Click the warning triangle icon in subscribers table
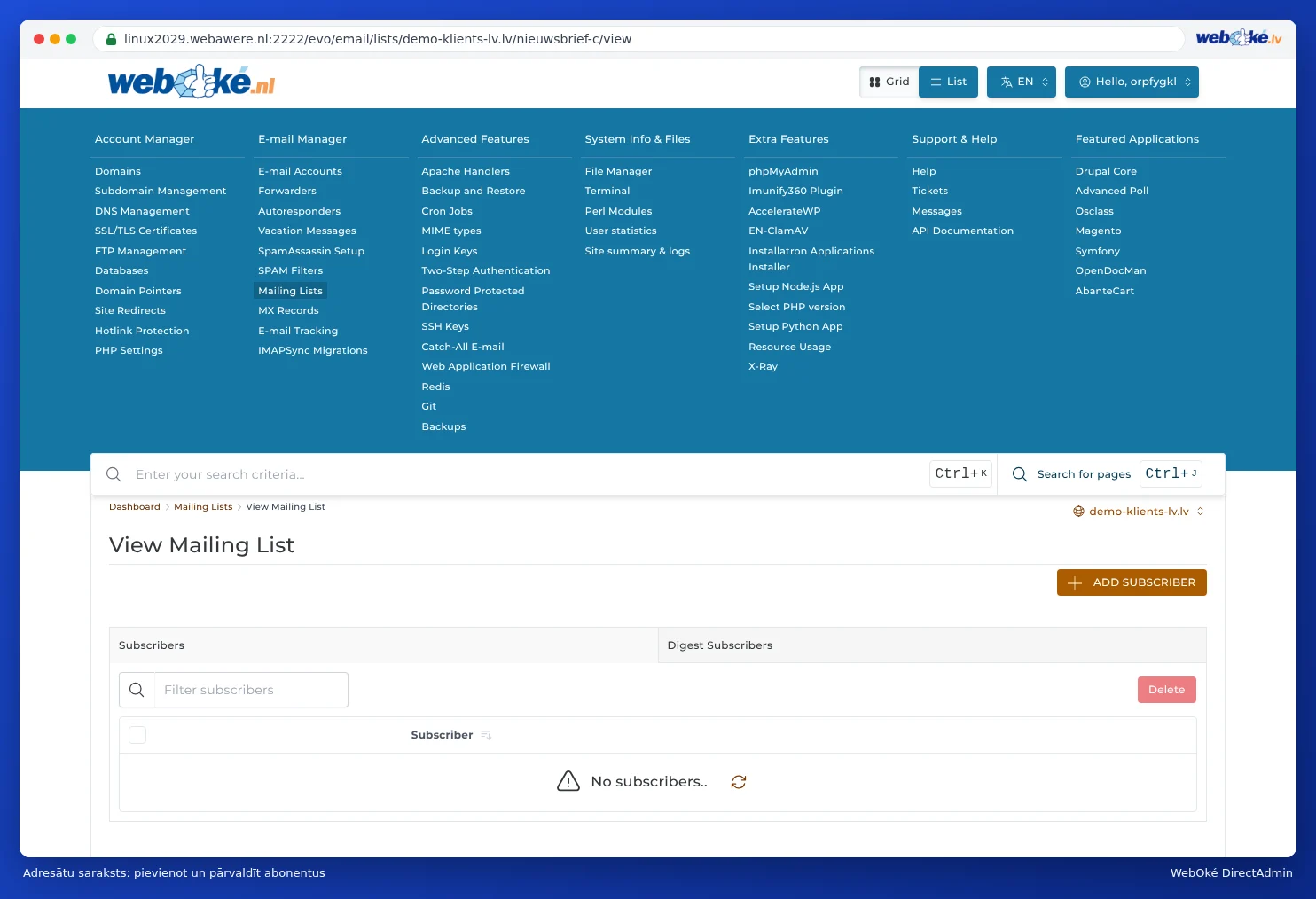This screenshot has height=899, width=1316. [568, 781]
